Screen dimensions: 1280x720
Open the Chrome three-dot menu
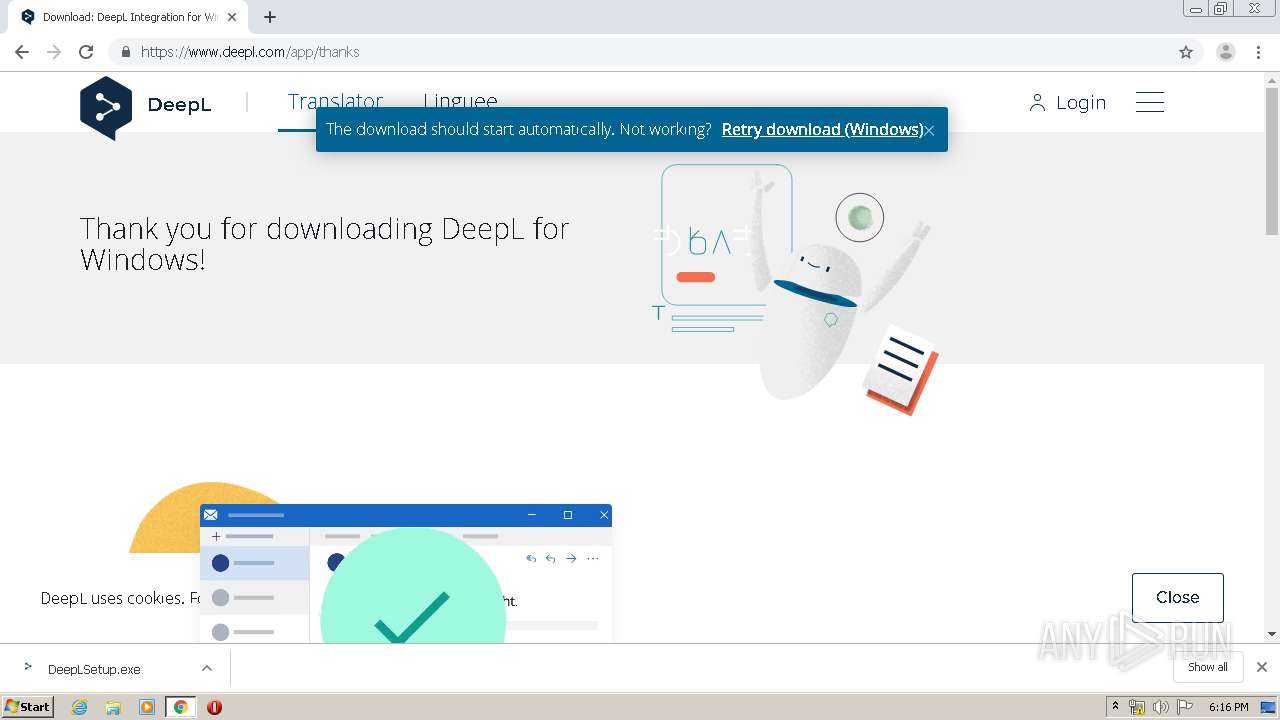tap(1259, 52)
